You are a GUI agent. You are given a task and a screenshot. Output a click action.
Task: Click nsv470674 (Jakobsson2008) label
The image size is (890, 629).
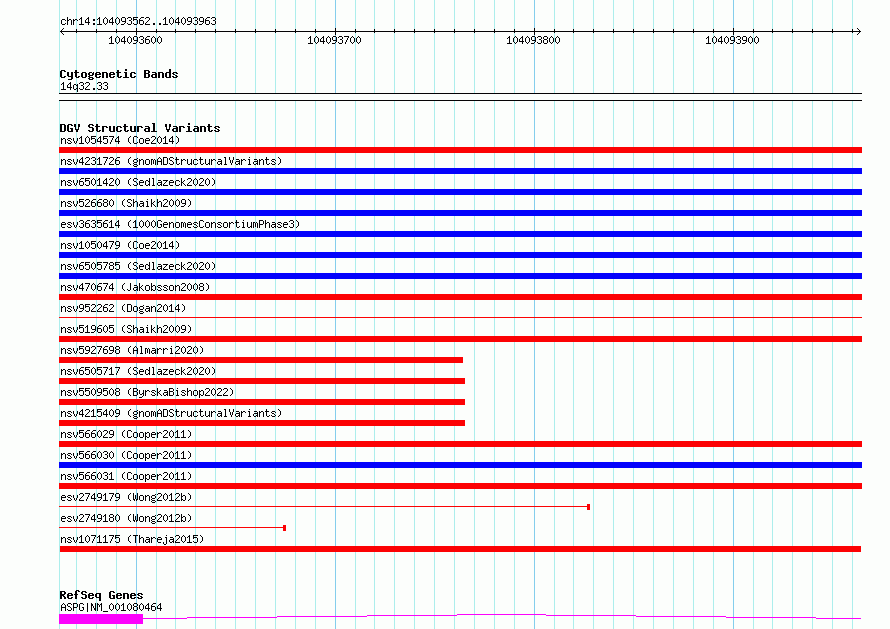(135, 287)
